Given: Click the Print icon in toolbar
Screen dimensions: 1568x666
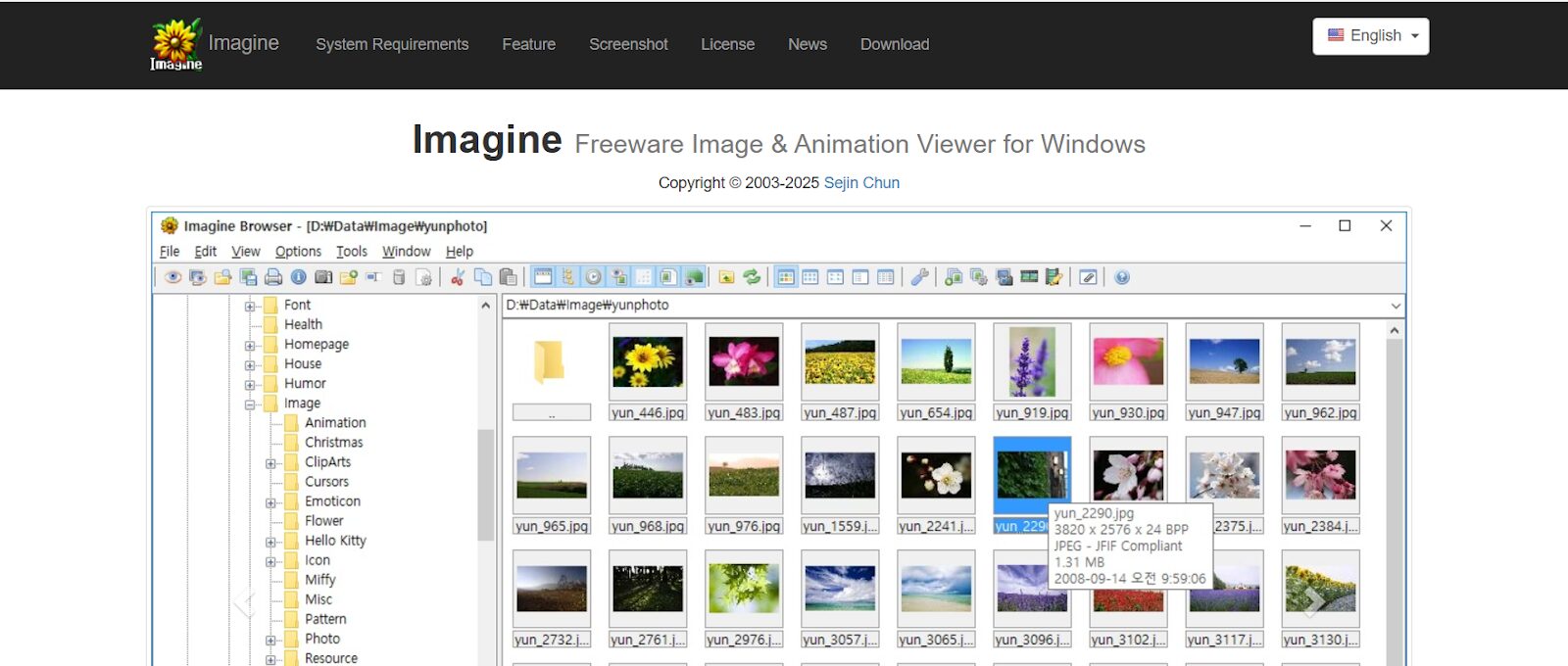Looking at the screenshot, I should tap(273, 277).
